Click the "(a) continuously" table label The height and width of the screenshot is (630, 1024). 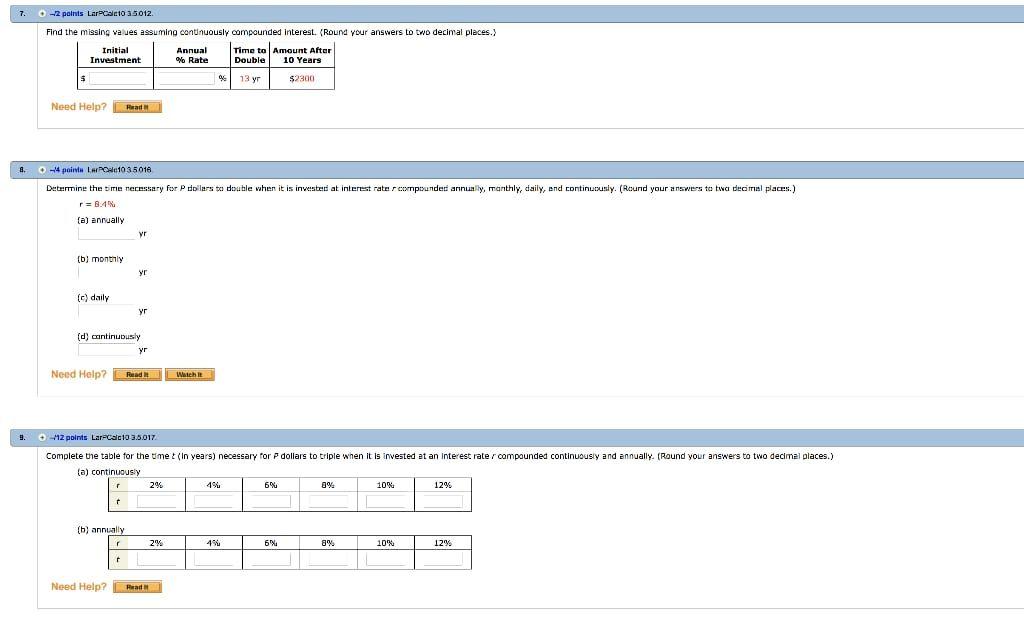(109, 472)
